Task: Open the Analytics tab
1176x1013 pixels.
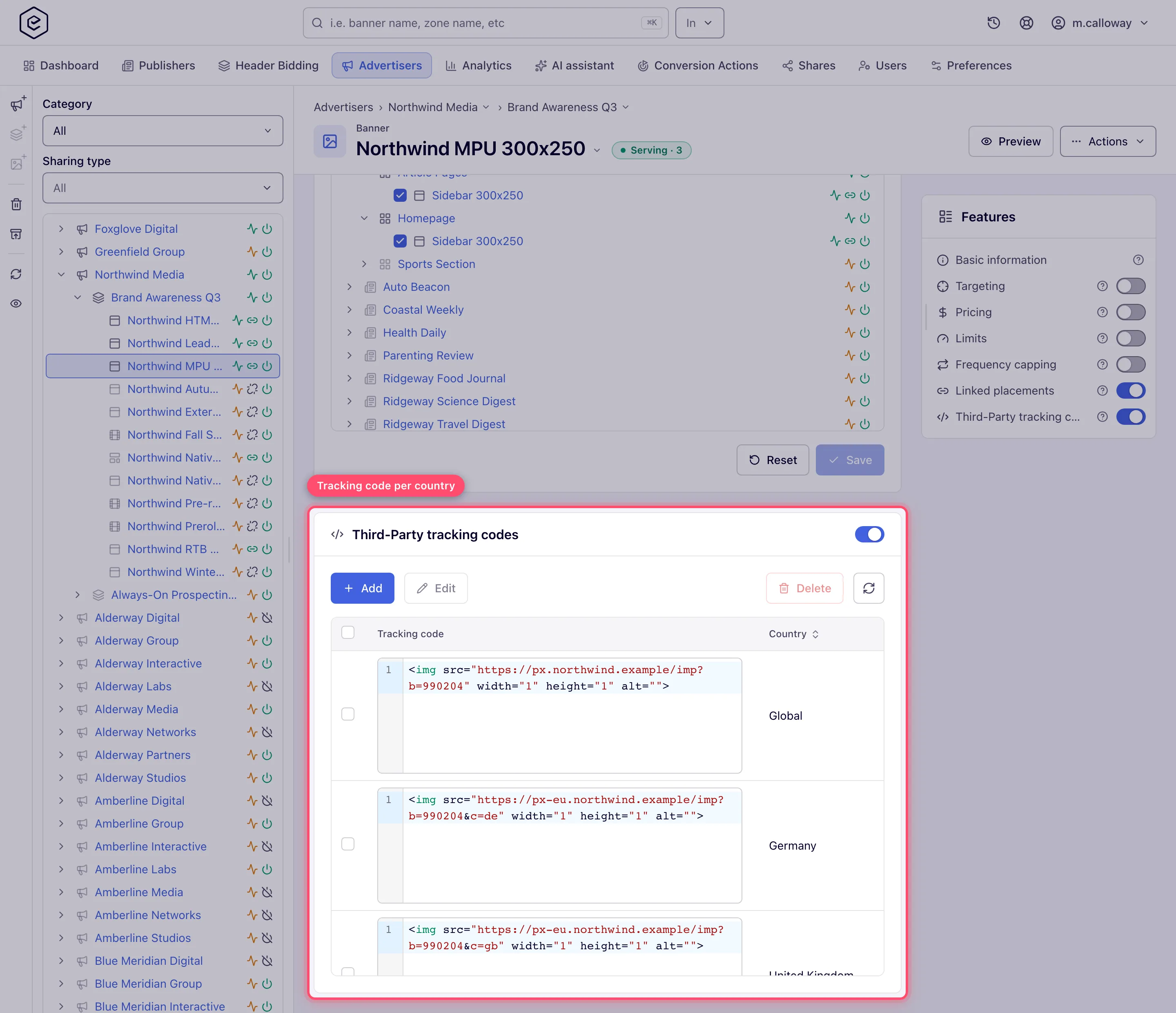Action: coord(478,66)
